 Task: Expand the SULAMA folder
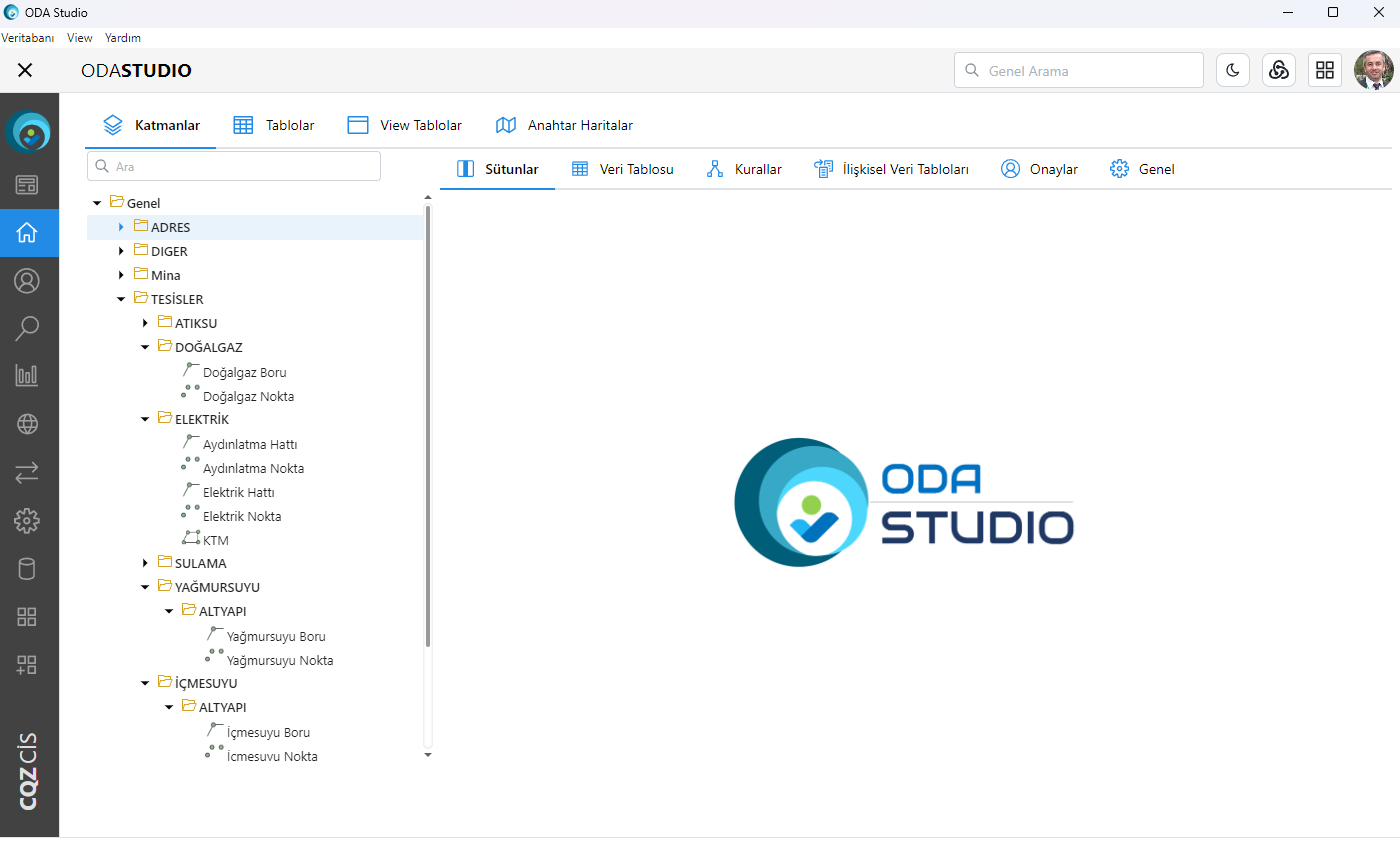coord(145,563)
